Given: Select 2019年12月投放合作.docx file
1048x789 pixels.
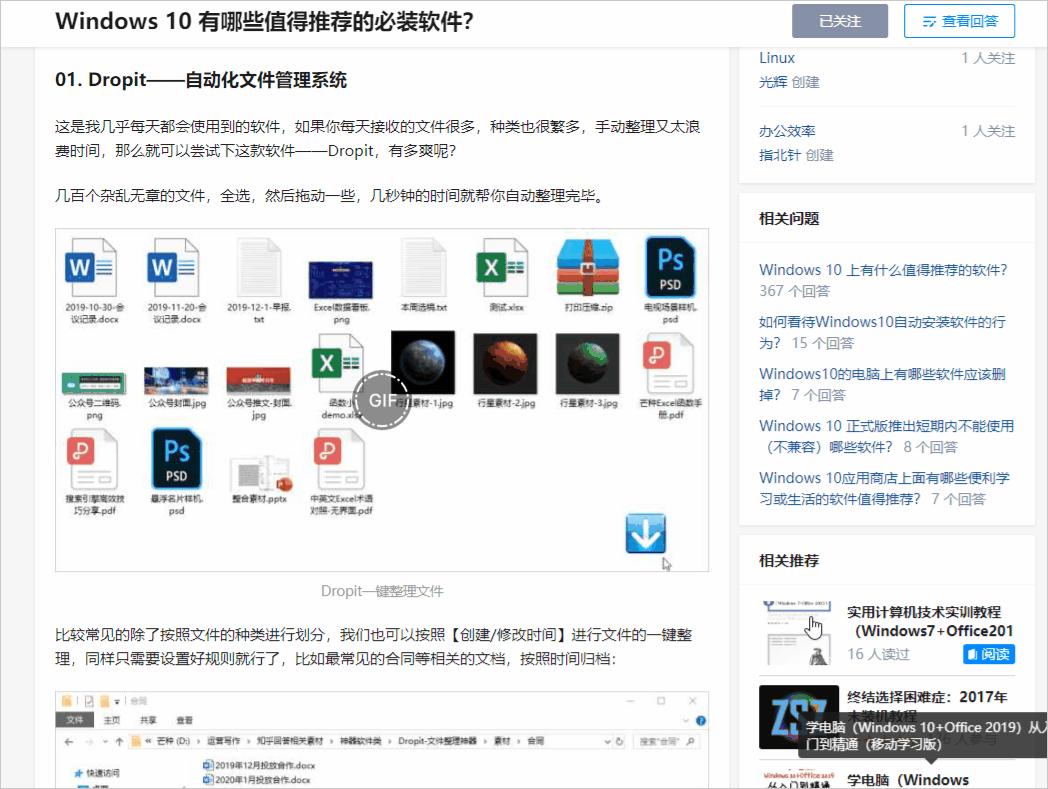Looking at the screenshot, I should pyautogui.click(x=259, y=766).
